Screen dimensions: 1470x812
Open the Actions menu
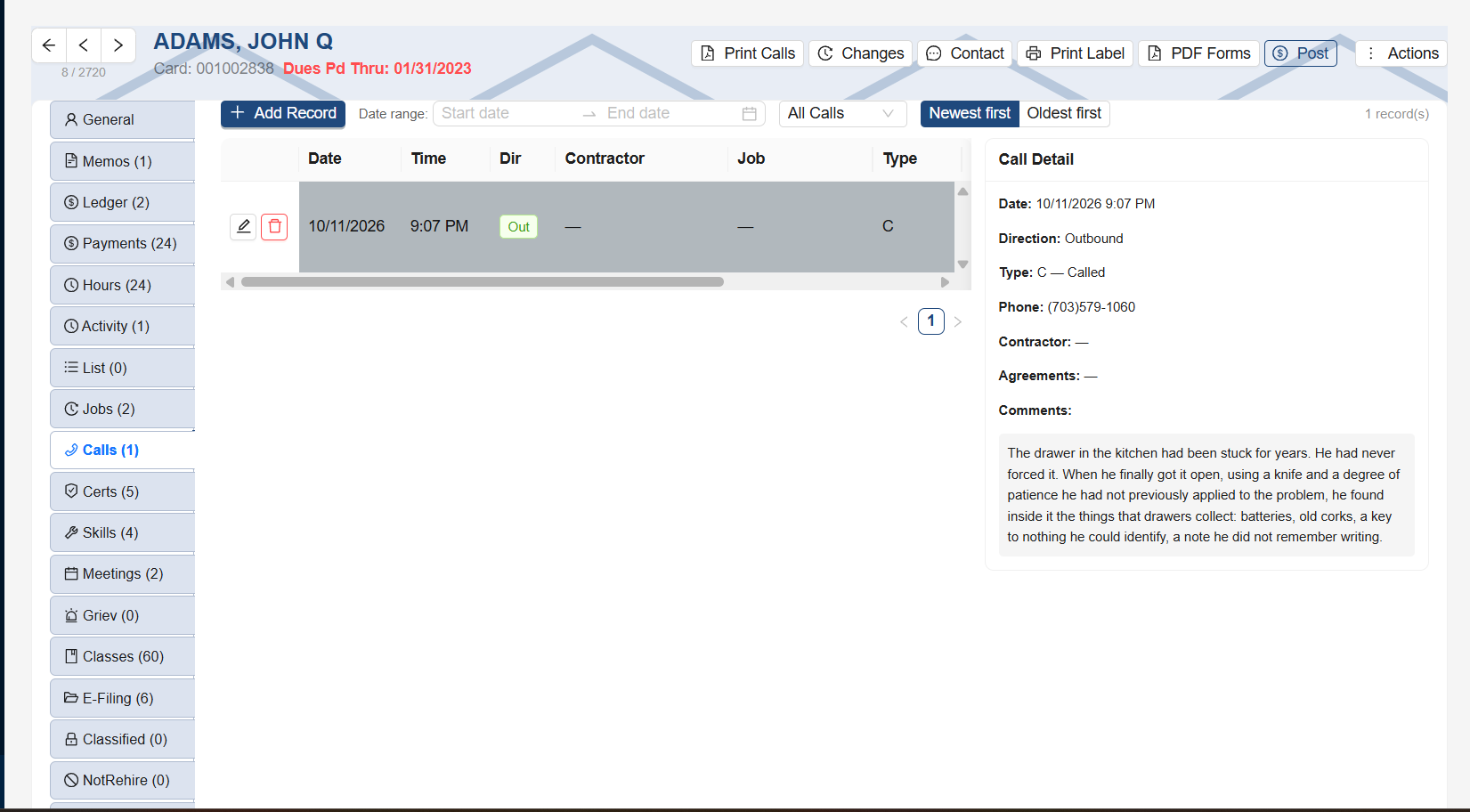tap(1401, 53)
